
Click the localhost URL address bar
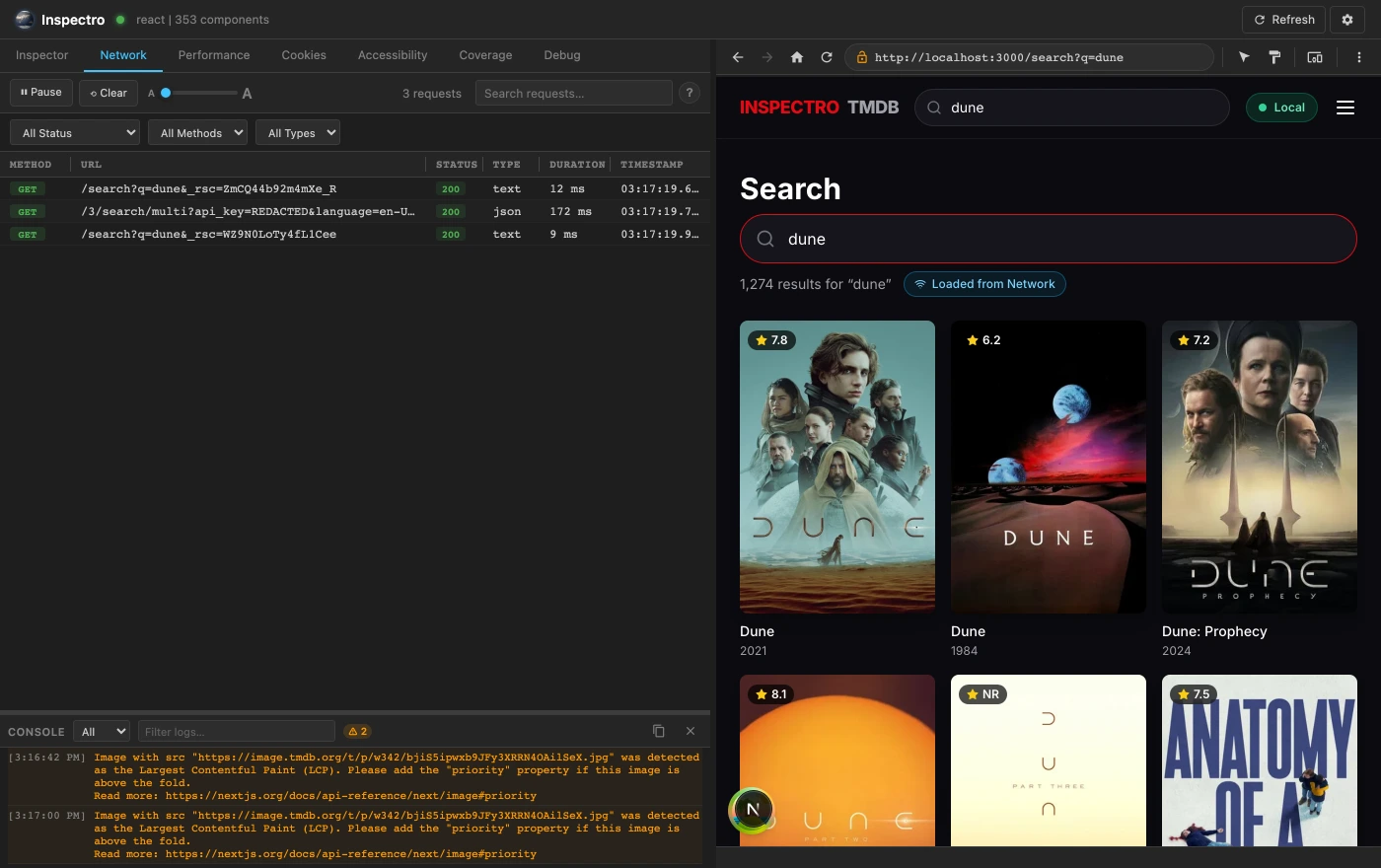(x=1029, y=57)
